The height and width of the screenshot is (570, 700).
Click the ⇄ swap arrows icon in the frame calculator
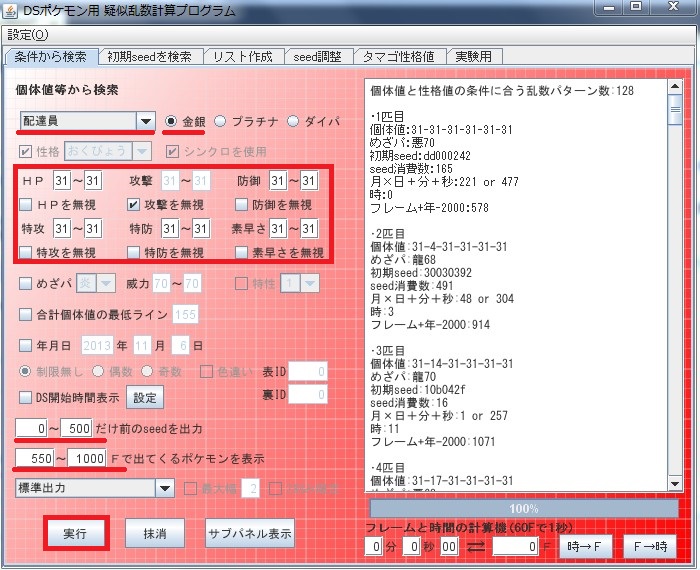[475, 546]
